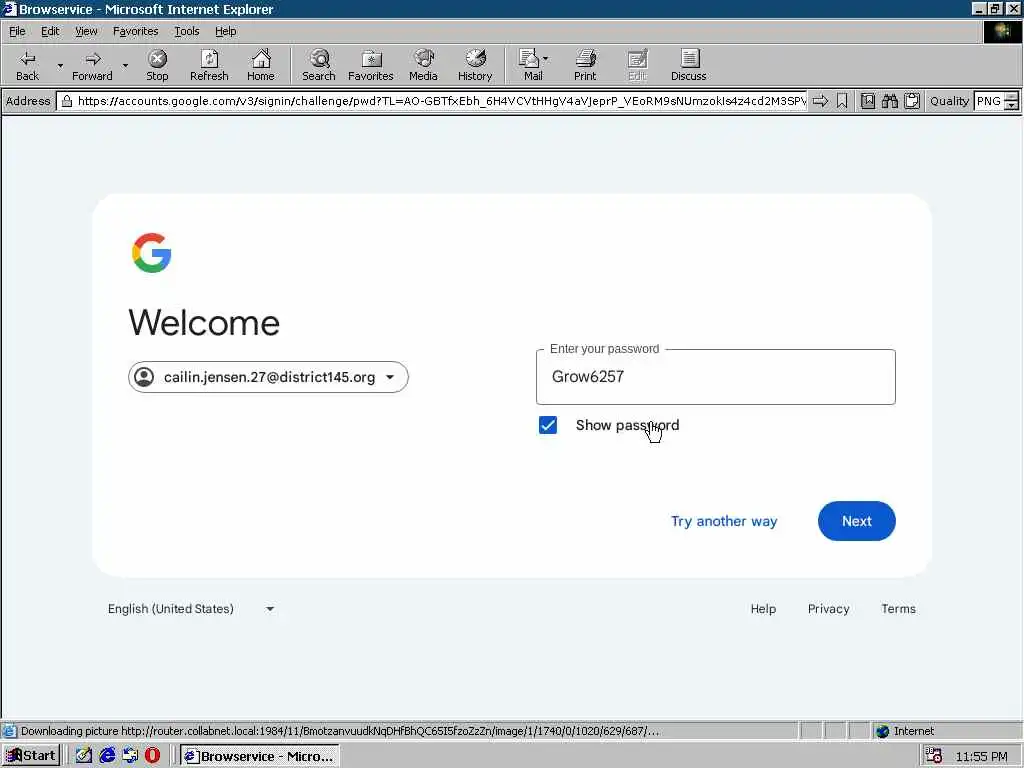Open the Discuss toolbar button
This screenshot has width=1024, height=768.
(688, 65)
